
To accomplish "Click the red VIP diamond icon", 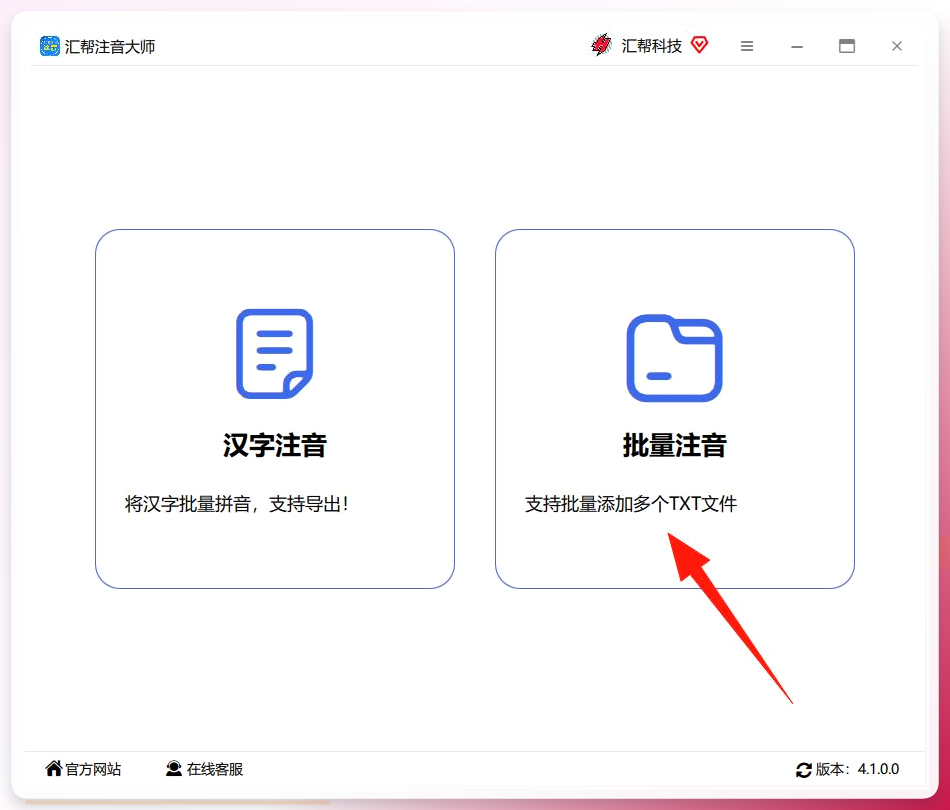I will pyautogui.click(x=699, y=45).
